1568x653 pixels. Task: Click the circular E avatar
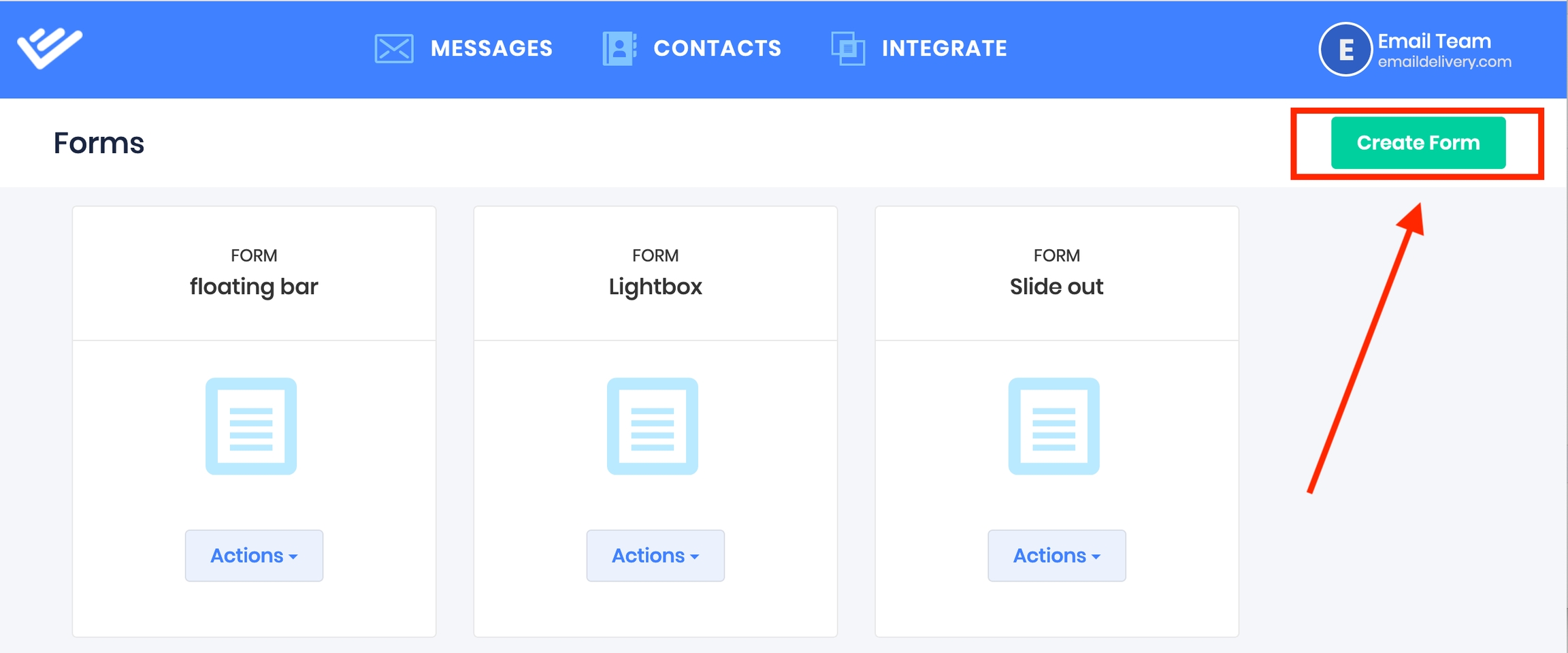[x=1345, y=49]
